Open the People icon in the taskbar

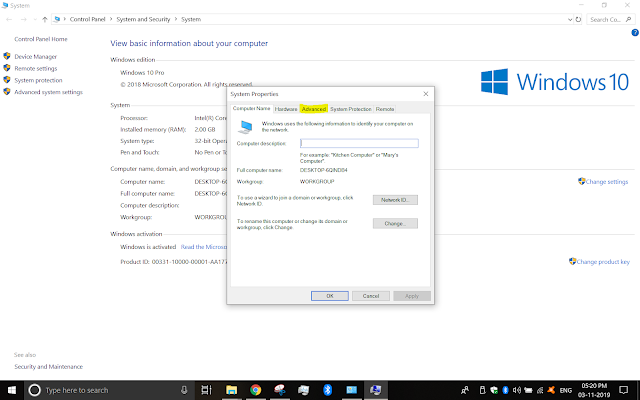[x=465, y=390]
